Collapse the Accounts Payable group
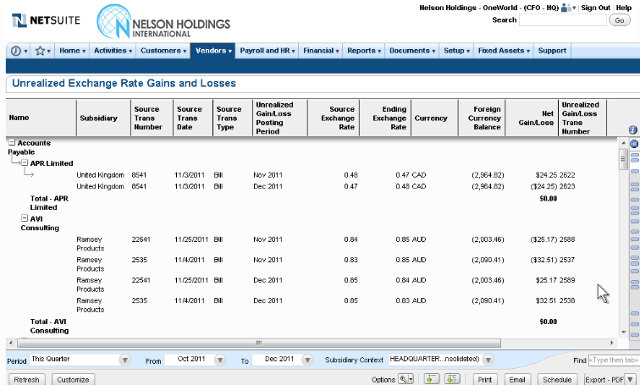Viewport: 640px width, 385px height. [12, 142]
